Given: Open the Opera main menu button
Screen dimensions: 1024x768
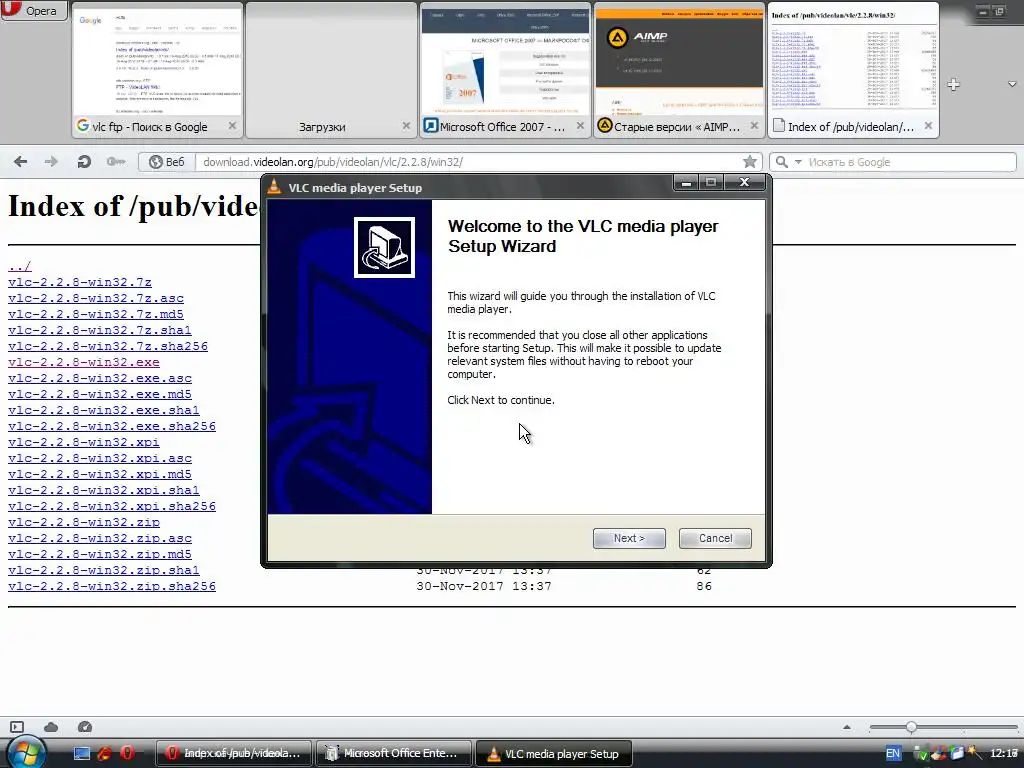Looking at the screenshot, I should pyautogui.click(x=34, y=10).
